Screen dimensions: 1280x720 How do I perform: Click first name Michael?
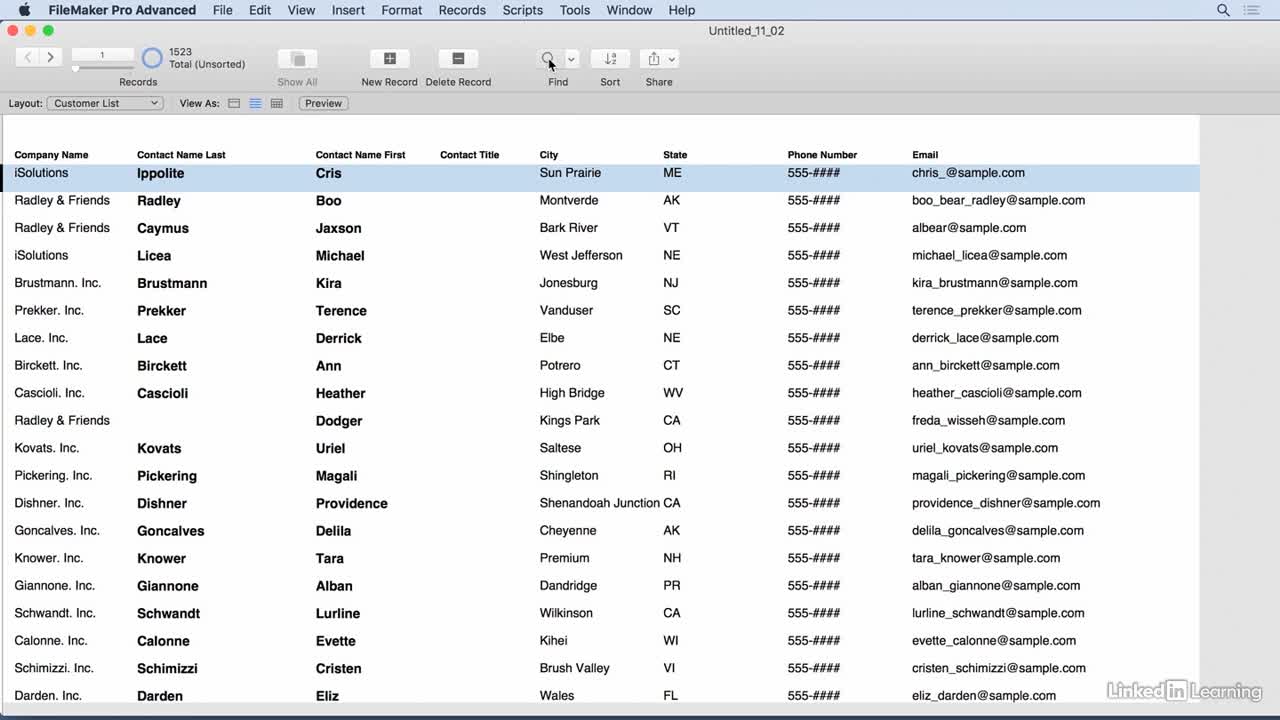[340, 256]
